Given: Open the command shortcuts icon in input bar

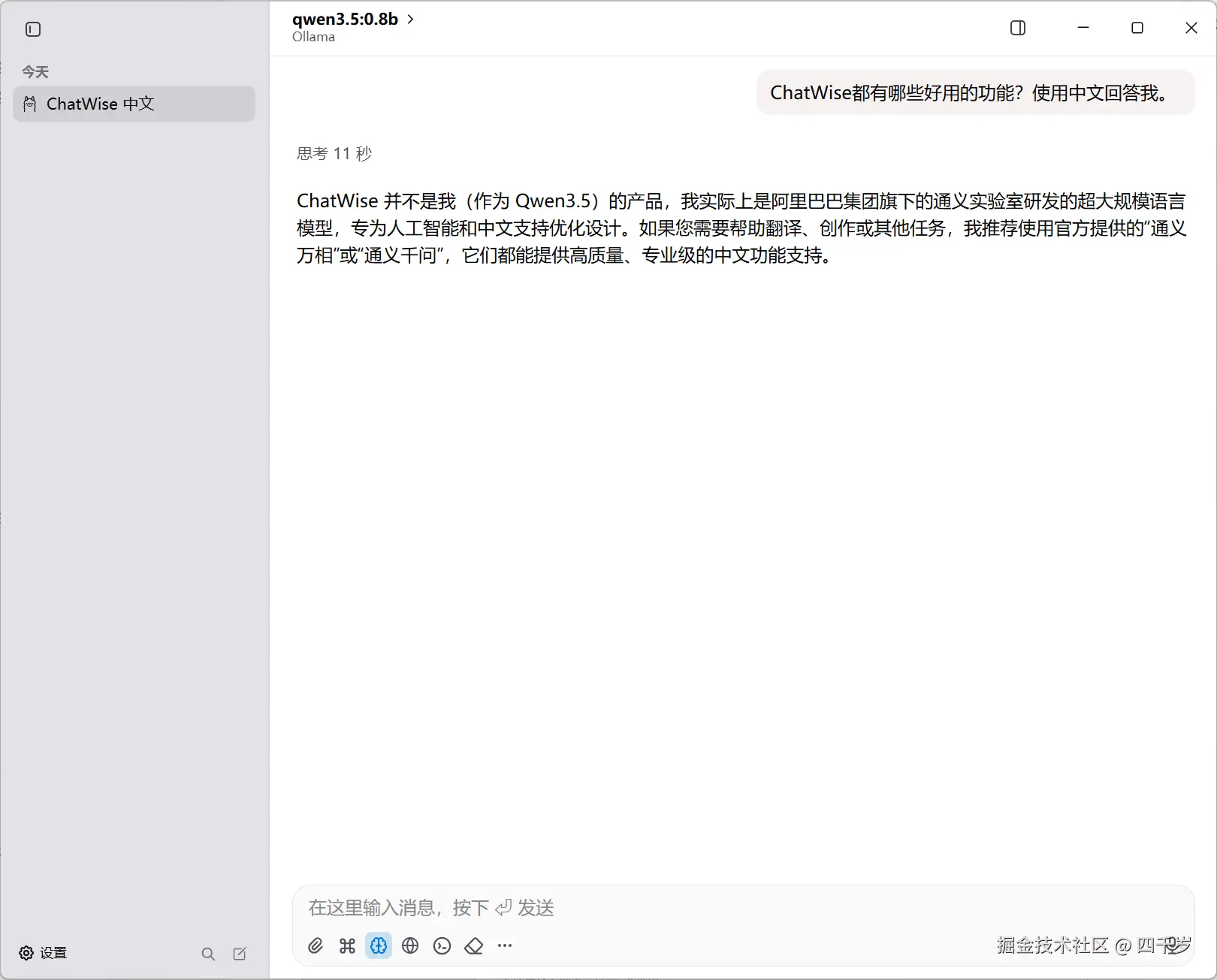Looking at the screenshot, I should tap(347, 945).
